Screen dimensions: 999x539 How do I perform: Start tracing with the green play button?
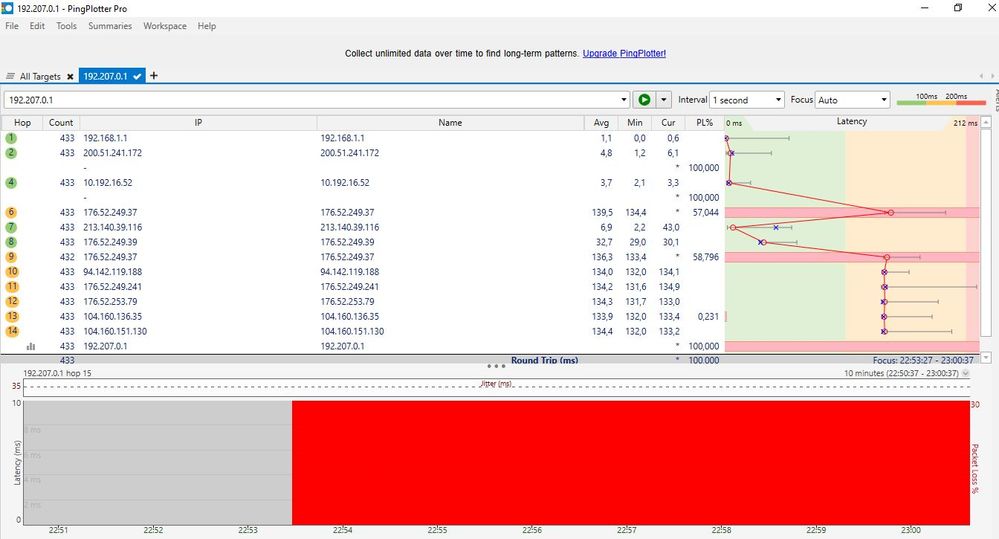click(644, 100)
